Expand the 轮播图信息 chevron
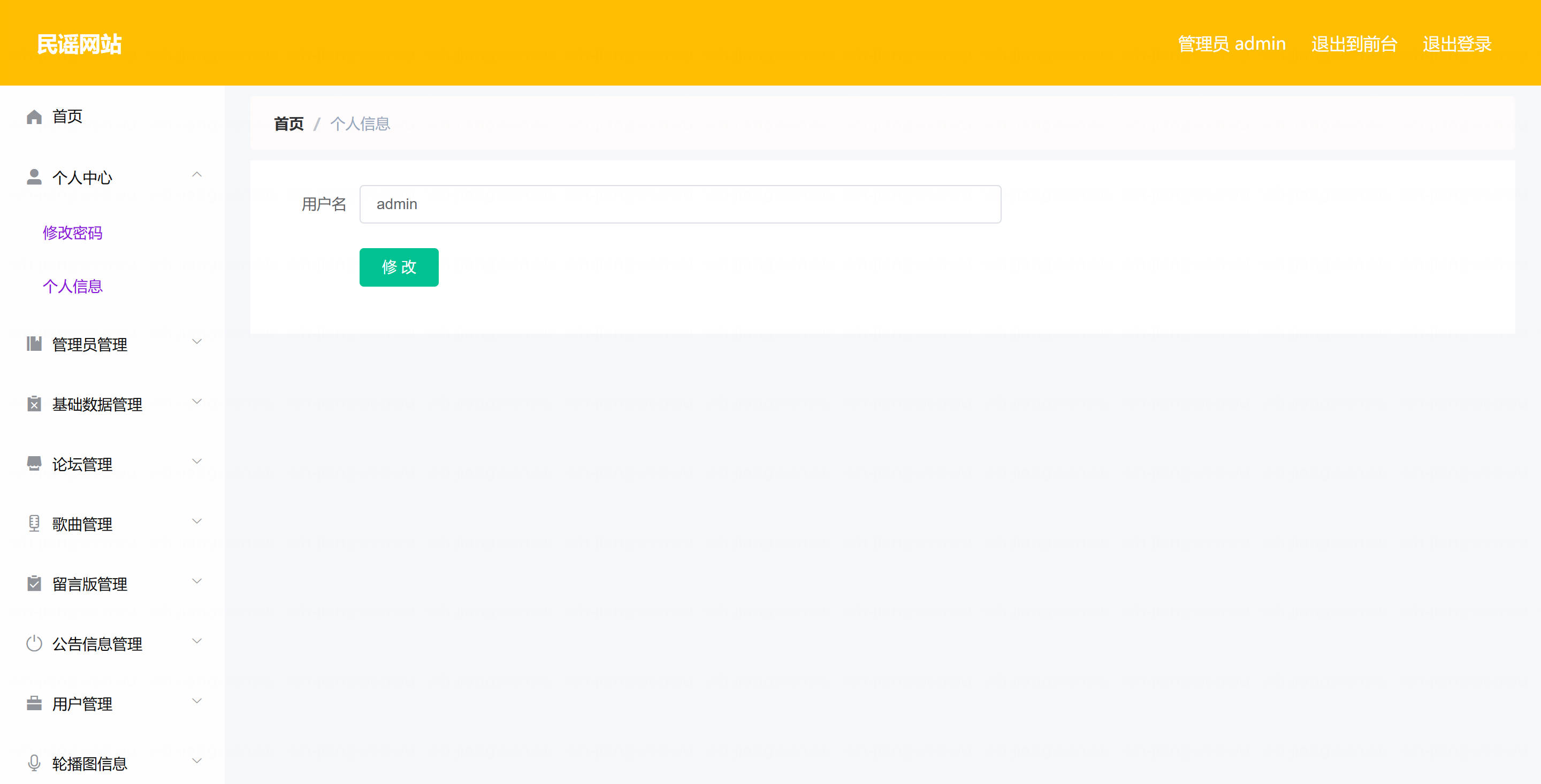The height and width of the screenshot is (784, 1541). (x=197, y=760)
